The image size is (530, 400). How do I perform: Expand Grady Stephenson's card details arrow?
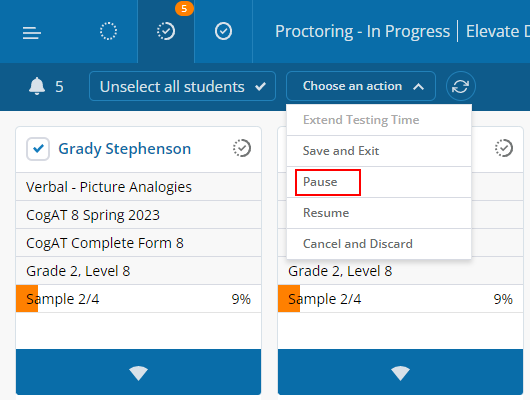point(139,372)
